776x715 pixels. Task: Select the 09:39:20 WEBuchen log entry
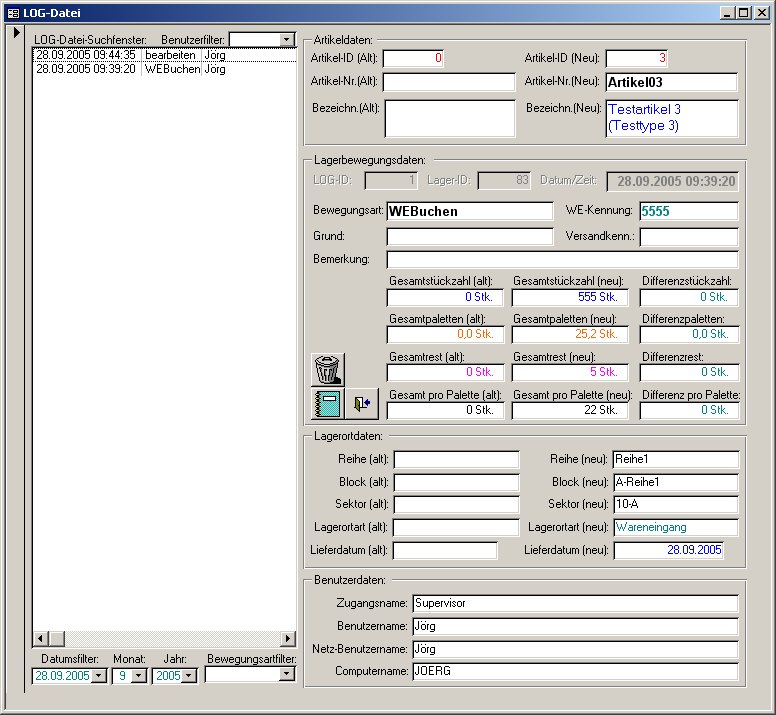pos(130,69)
